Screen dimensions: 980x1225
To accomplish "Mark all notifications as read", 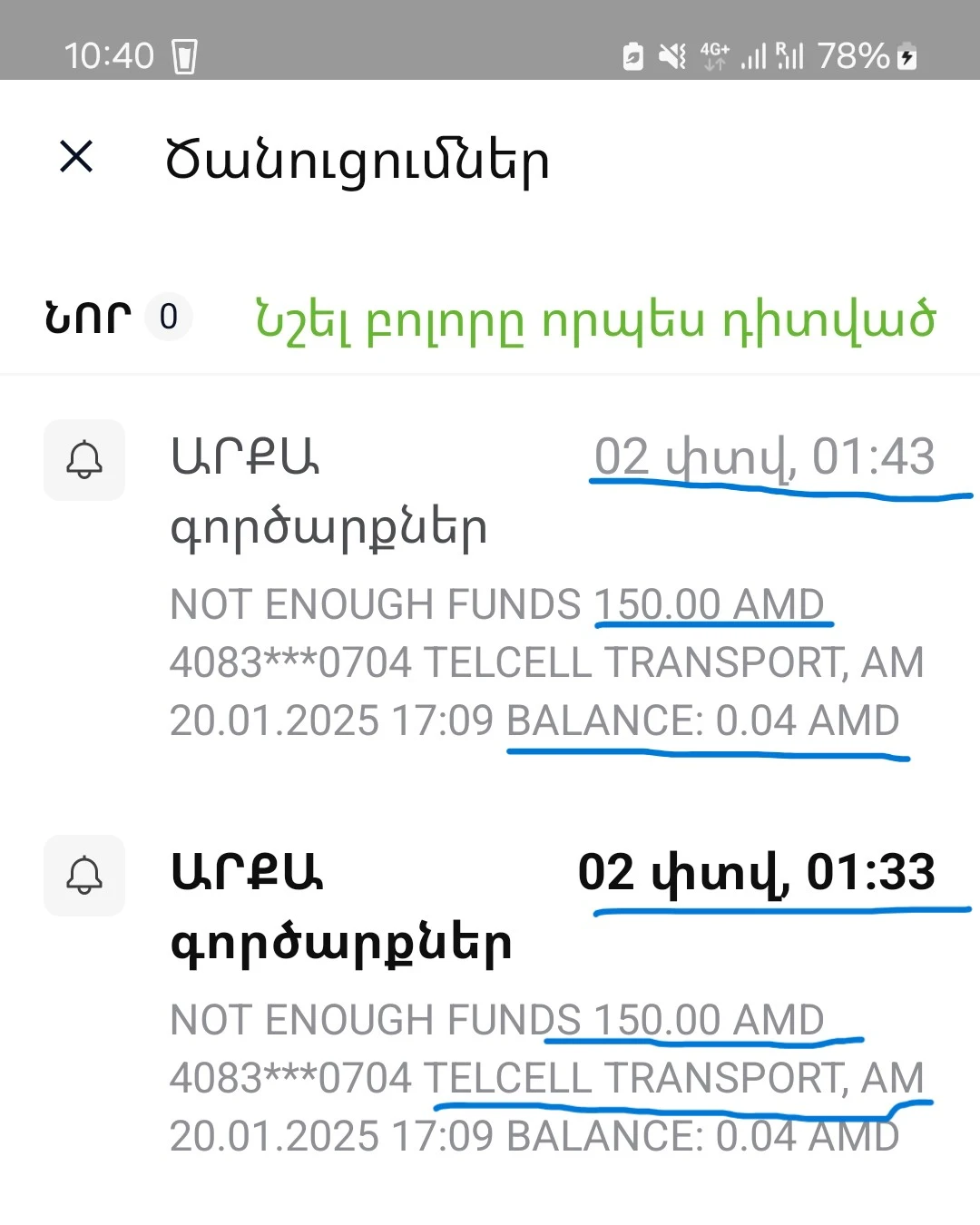I will [595, 320].
